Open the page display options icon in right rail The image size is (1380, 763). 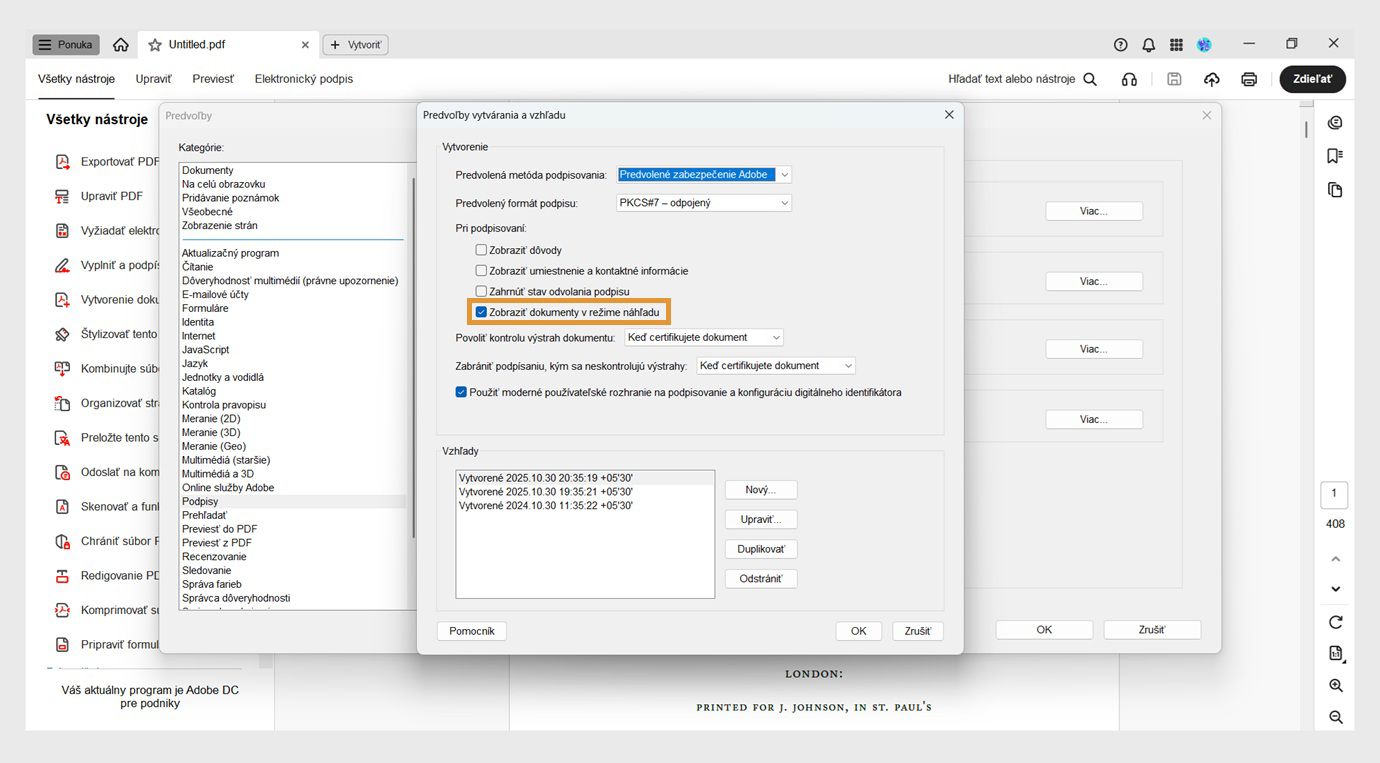point(1335,654)
